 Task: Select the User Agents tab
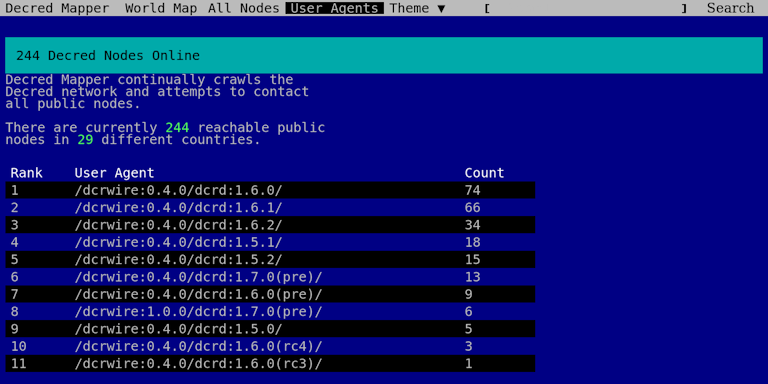click(x=335, y=8)
